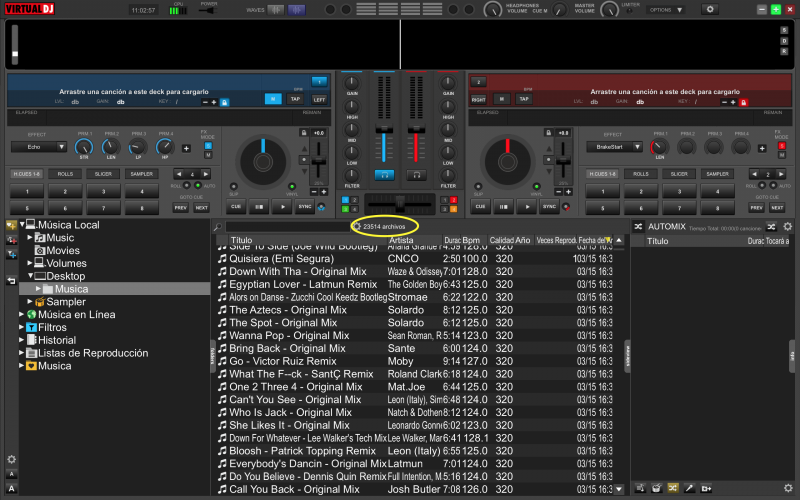Viewport: 800px width, 500px height.
Task: Click hot cue pad 3 on left deck
Action: click(104, 191)
